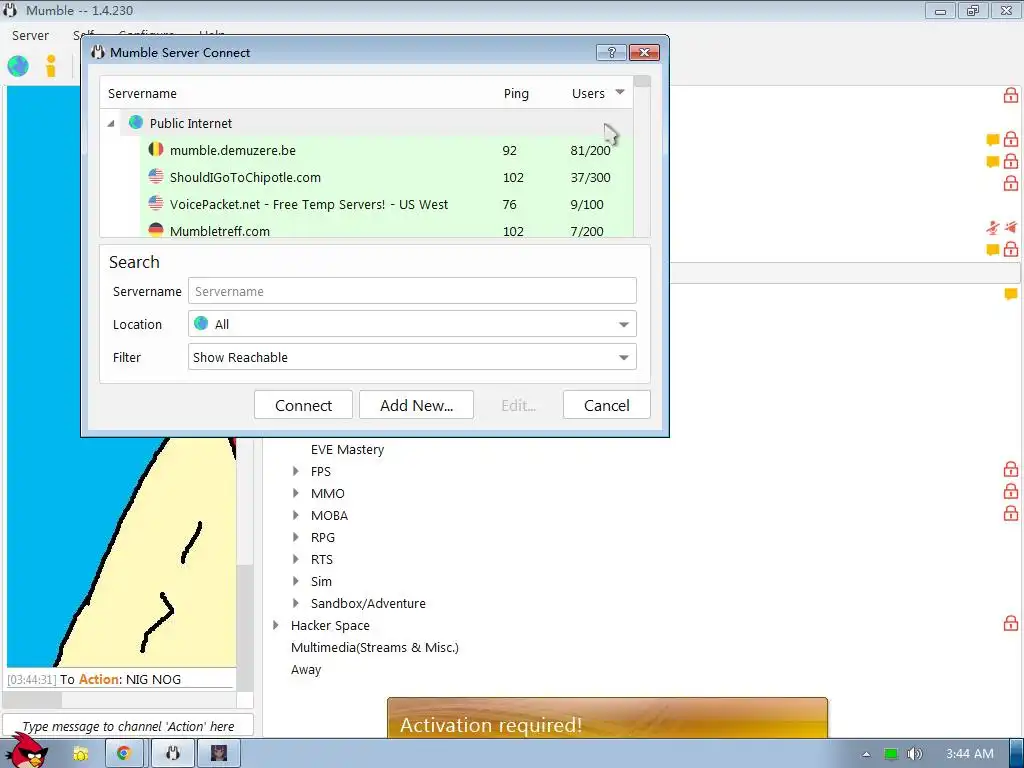1024x768 pixels.
Task: Click the Add New... button
Action: click(416, 405)
